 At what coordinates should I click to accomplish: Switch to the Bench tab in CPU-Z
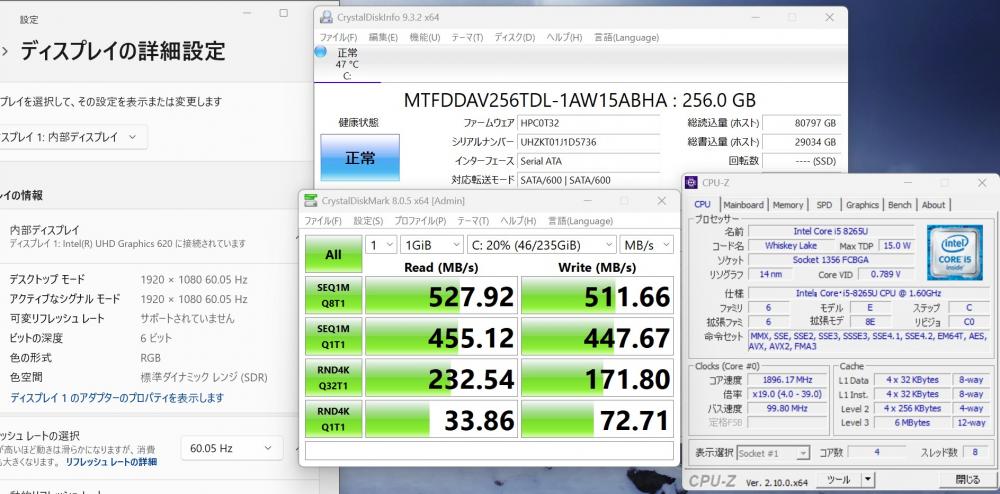(x=899, y=205)
